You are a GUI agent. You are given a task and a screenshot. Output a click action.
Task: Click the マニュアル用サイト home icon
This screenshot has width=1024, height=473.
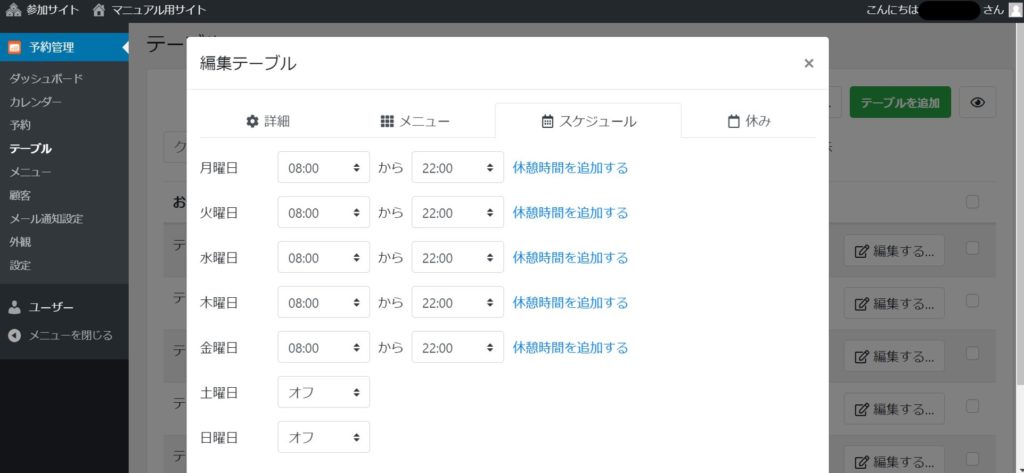coord(98,10)
